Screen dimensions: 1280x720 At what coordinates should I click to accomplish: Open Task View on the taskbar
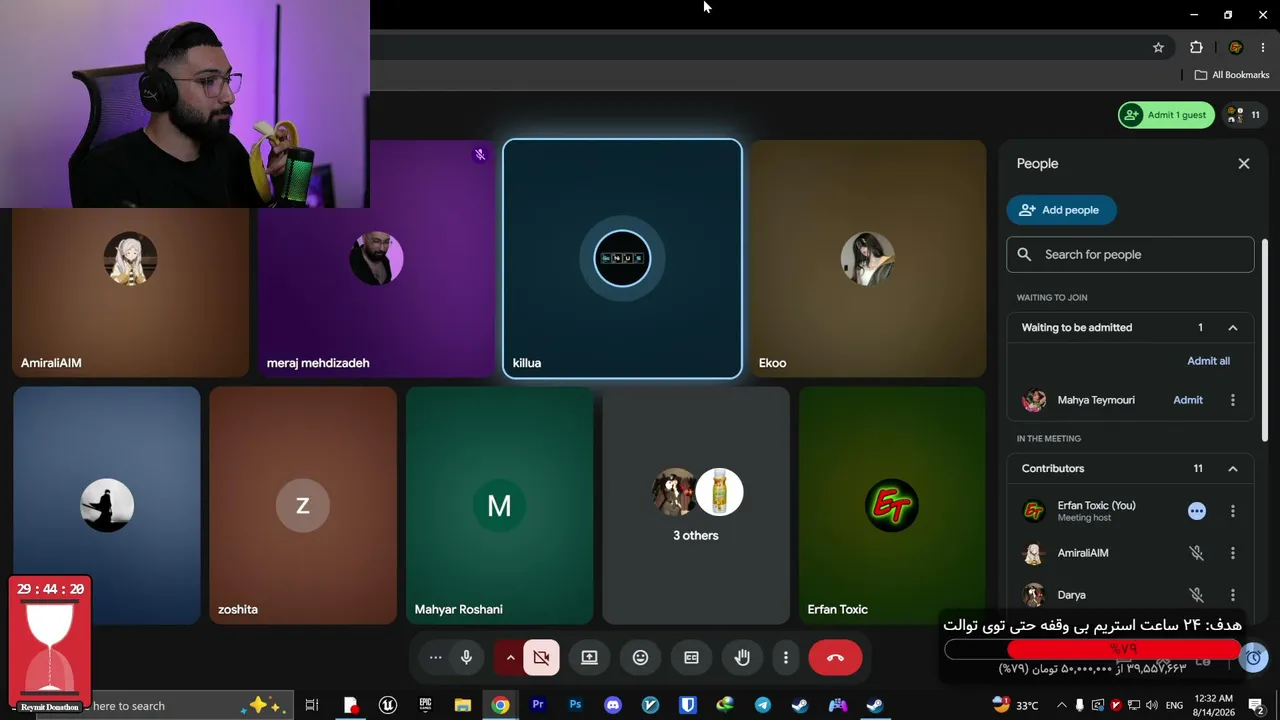312,705
